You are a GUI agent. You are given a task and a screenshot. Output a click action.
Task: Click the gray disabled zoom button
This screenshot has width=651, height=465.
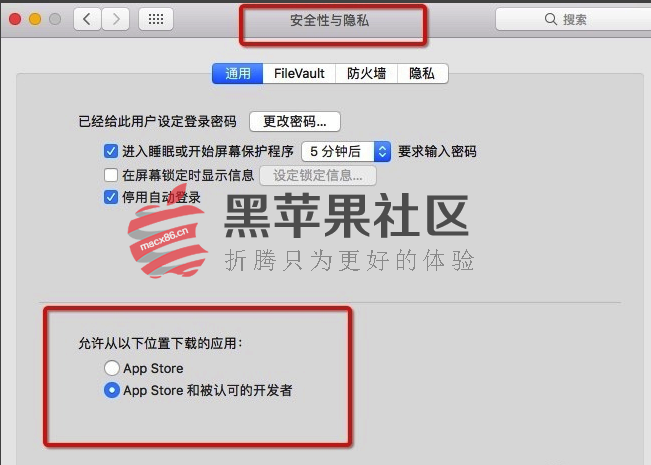tap(55, 19)
